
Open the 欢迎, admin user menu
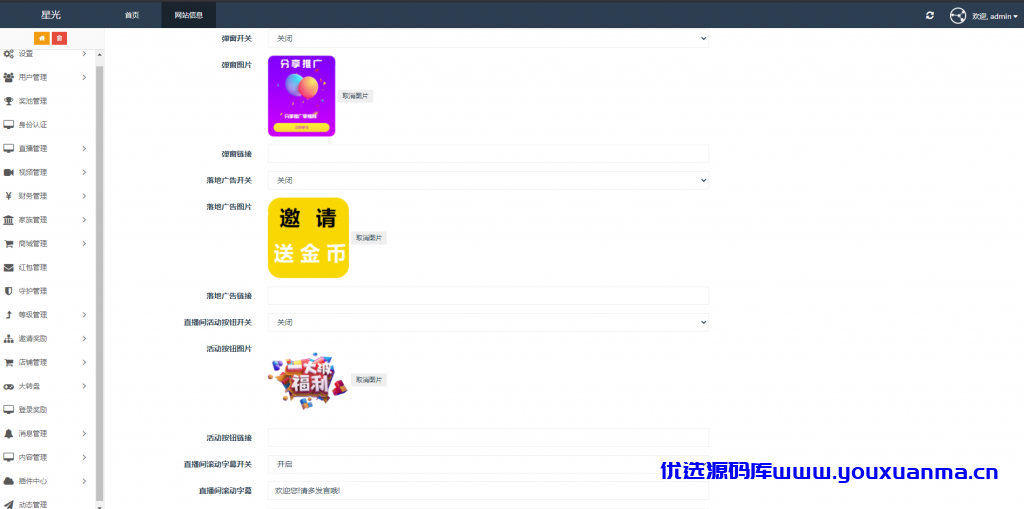click(995, 16)
